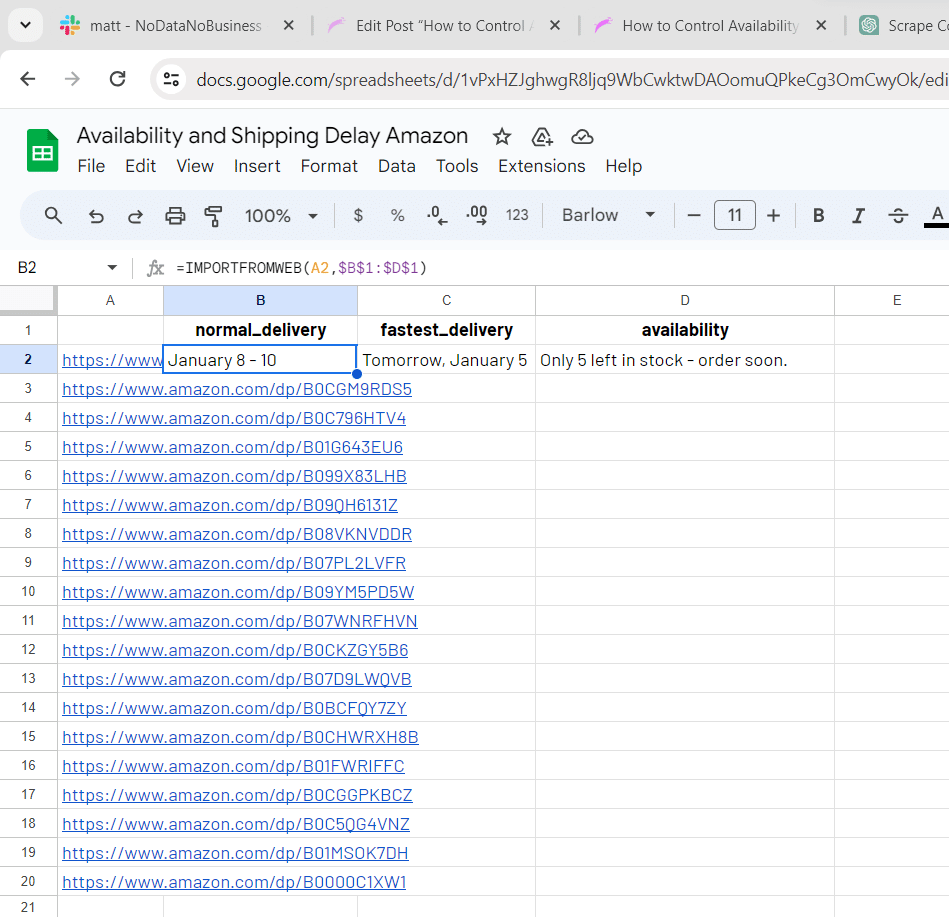Expand the Barlow font dropdown
The width and height of the screenshot is (949, 917).
tap(608, 215)
